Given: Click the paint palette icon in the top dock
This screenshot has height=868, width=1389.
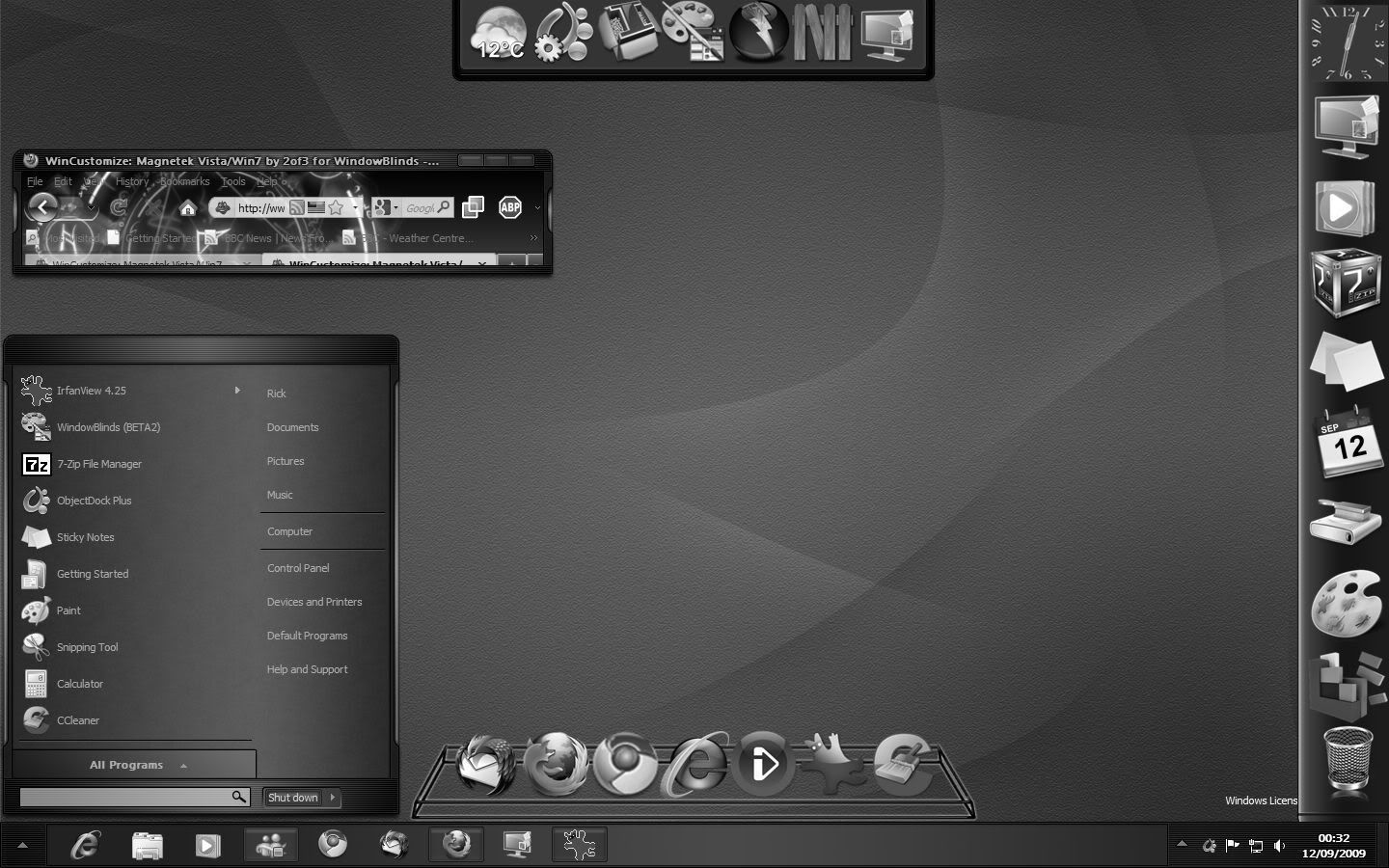Looking at the screenshot, I should point(694,32).
